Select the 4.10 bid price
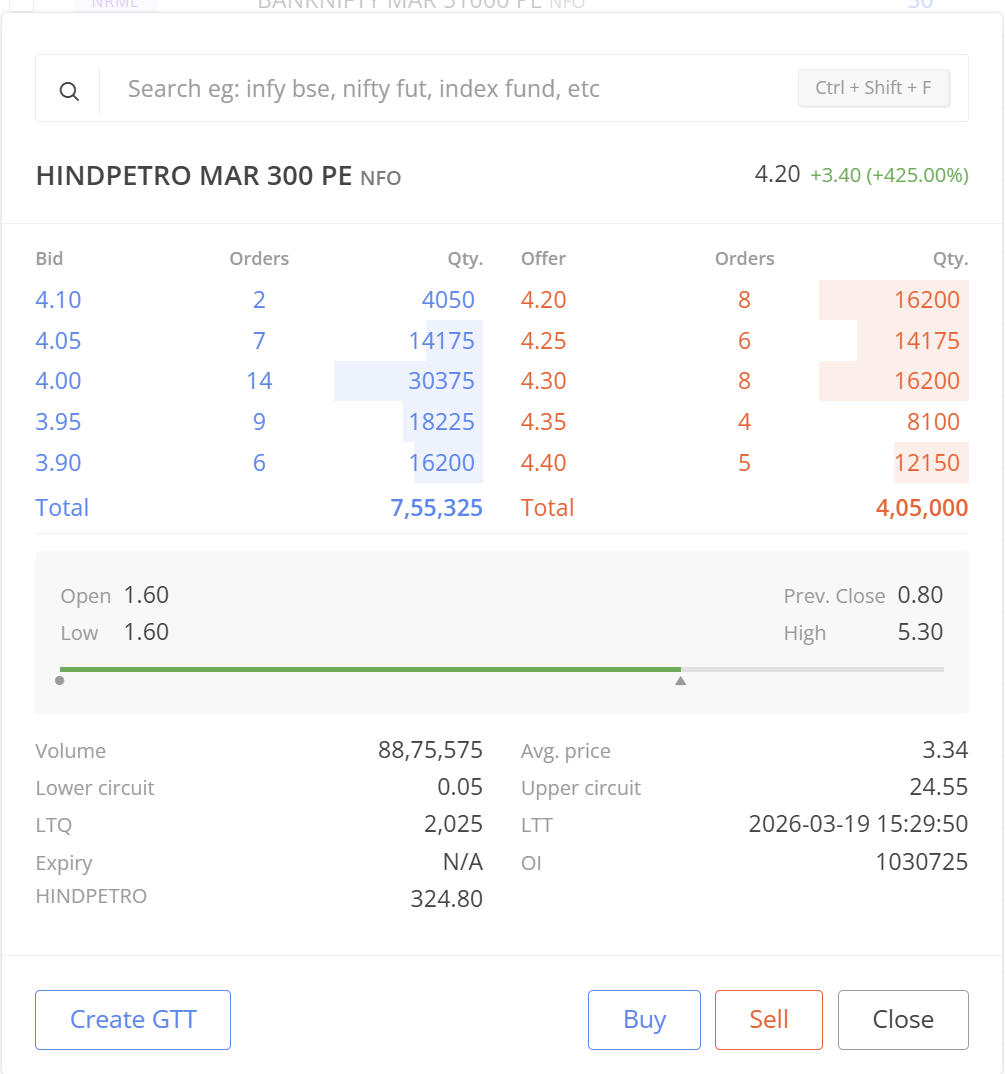 pyautogui.click(x=58, y=300)
